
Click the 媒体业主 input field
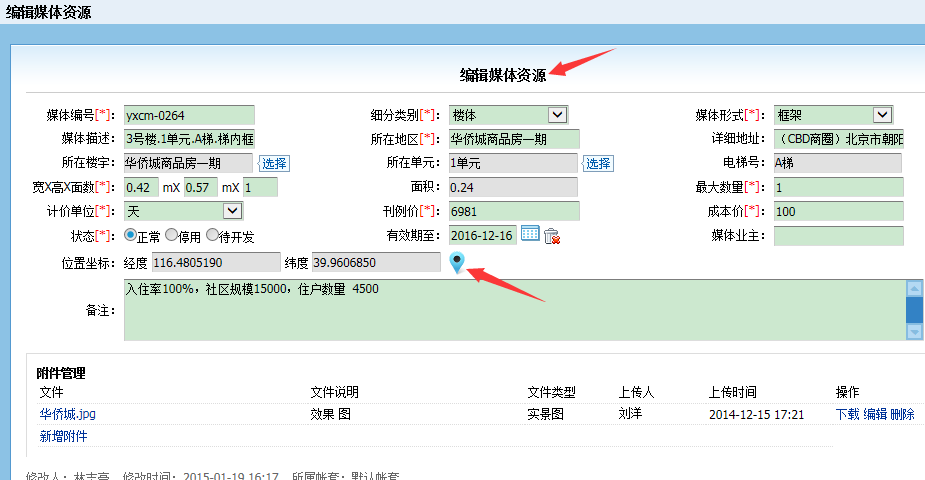(838, 236)
